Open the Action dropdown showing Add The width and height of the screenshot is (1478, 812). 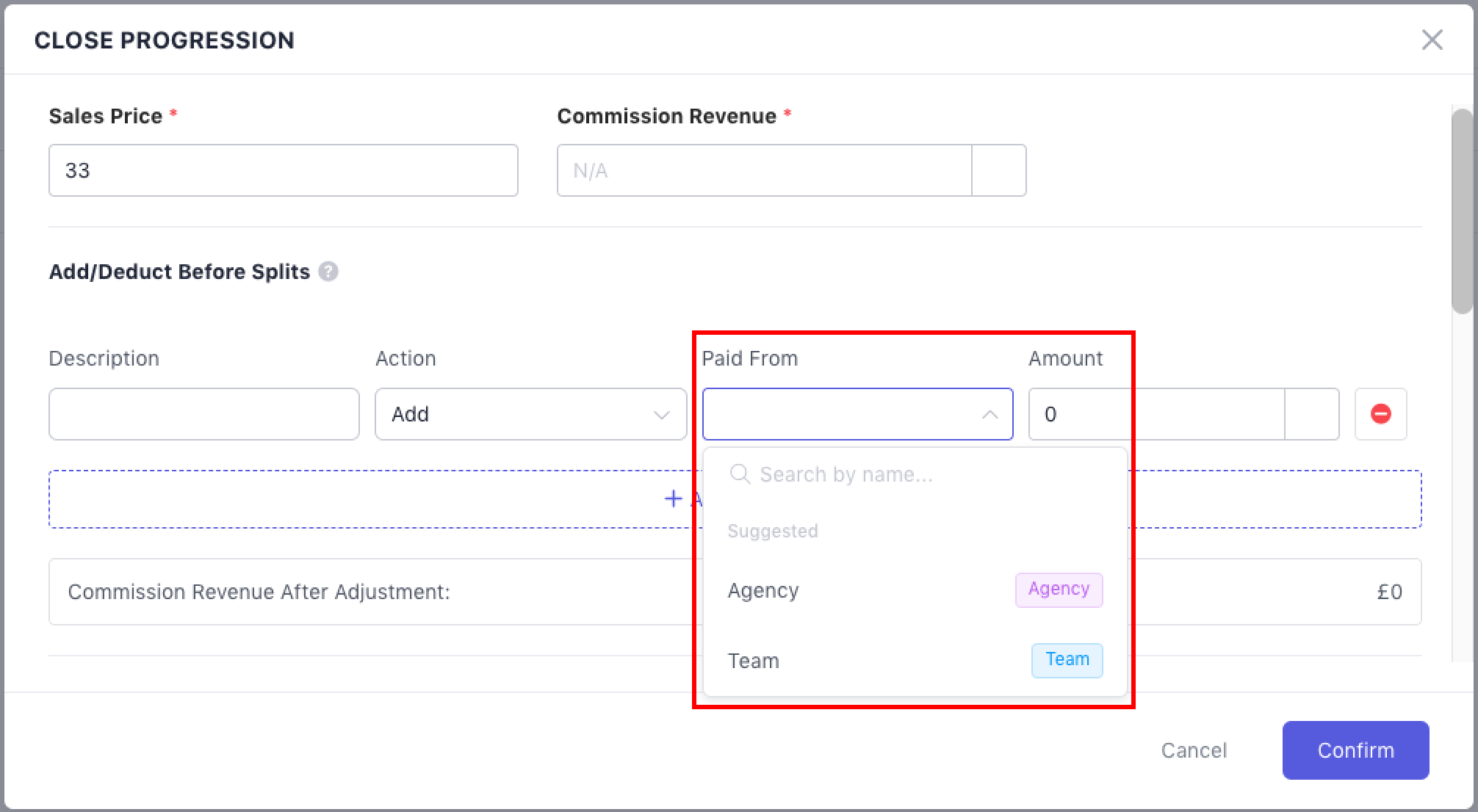tap(530, 414)
